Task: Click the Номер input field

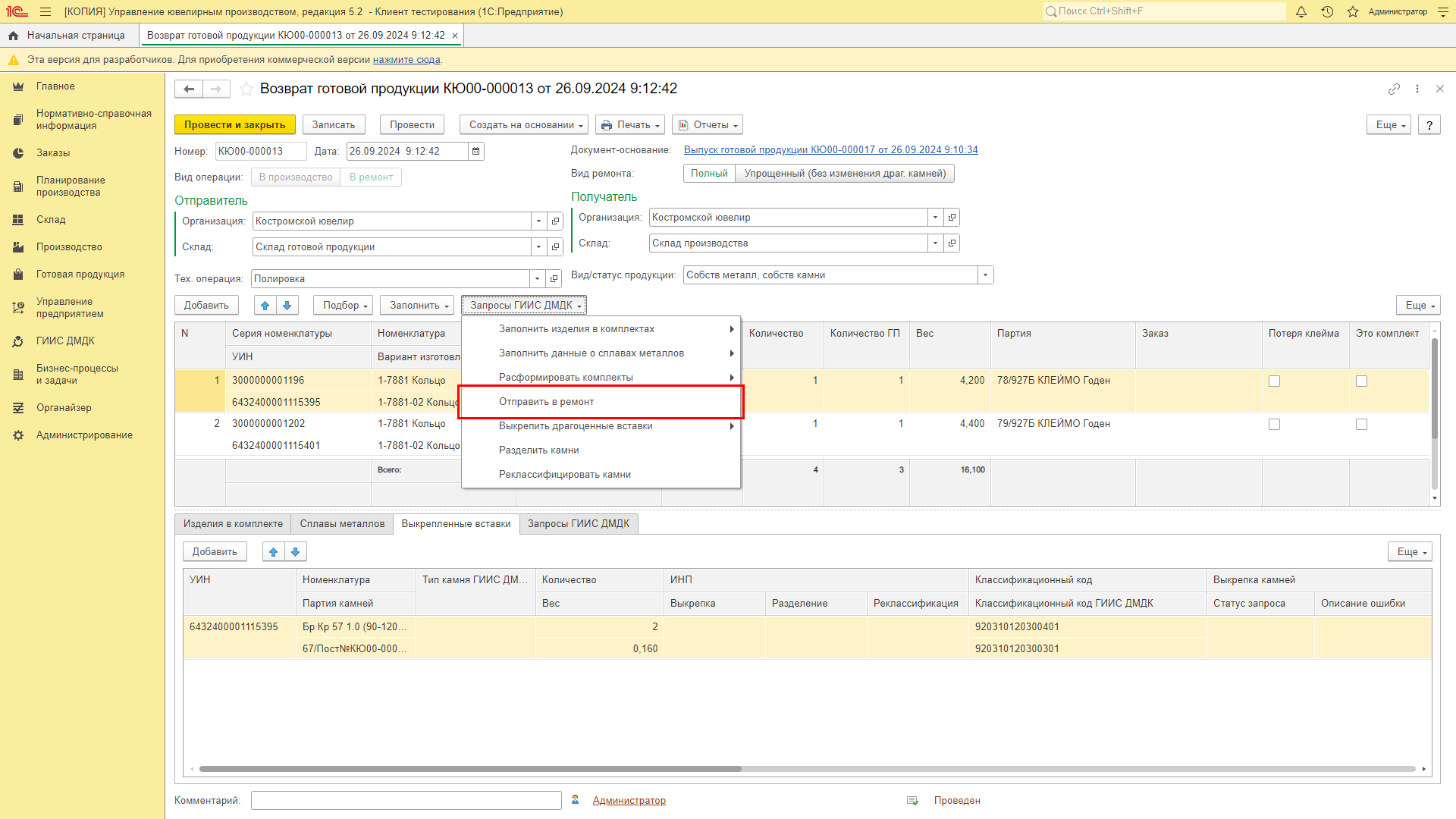Action: (x=261, y=152)
